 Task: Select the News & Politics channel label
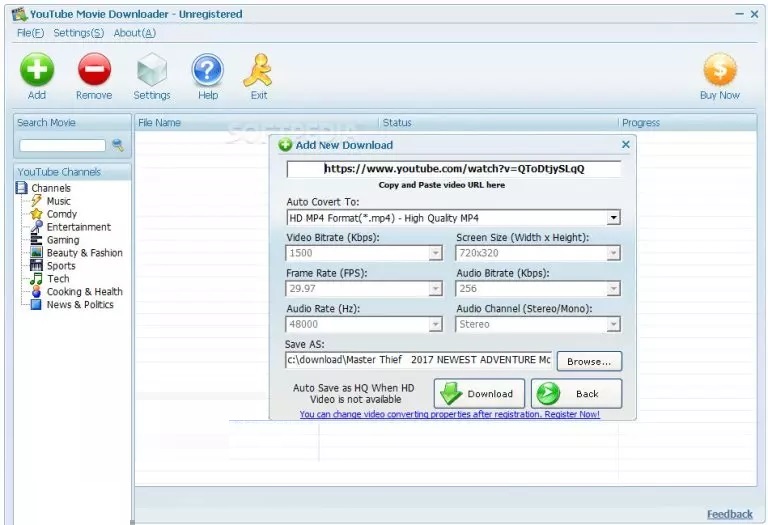80,305
